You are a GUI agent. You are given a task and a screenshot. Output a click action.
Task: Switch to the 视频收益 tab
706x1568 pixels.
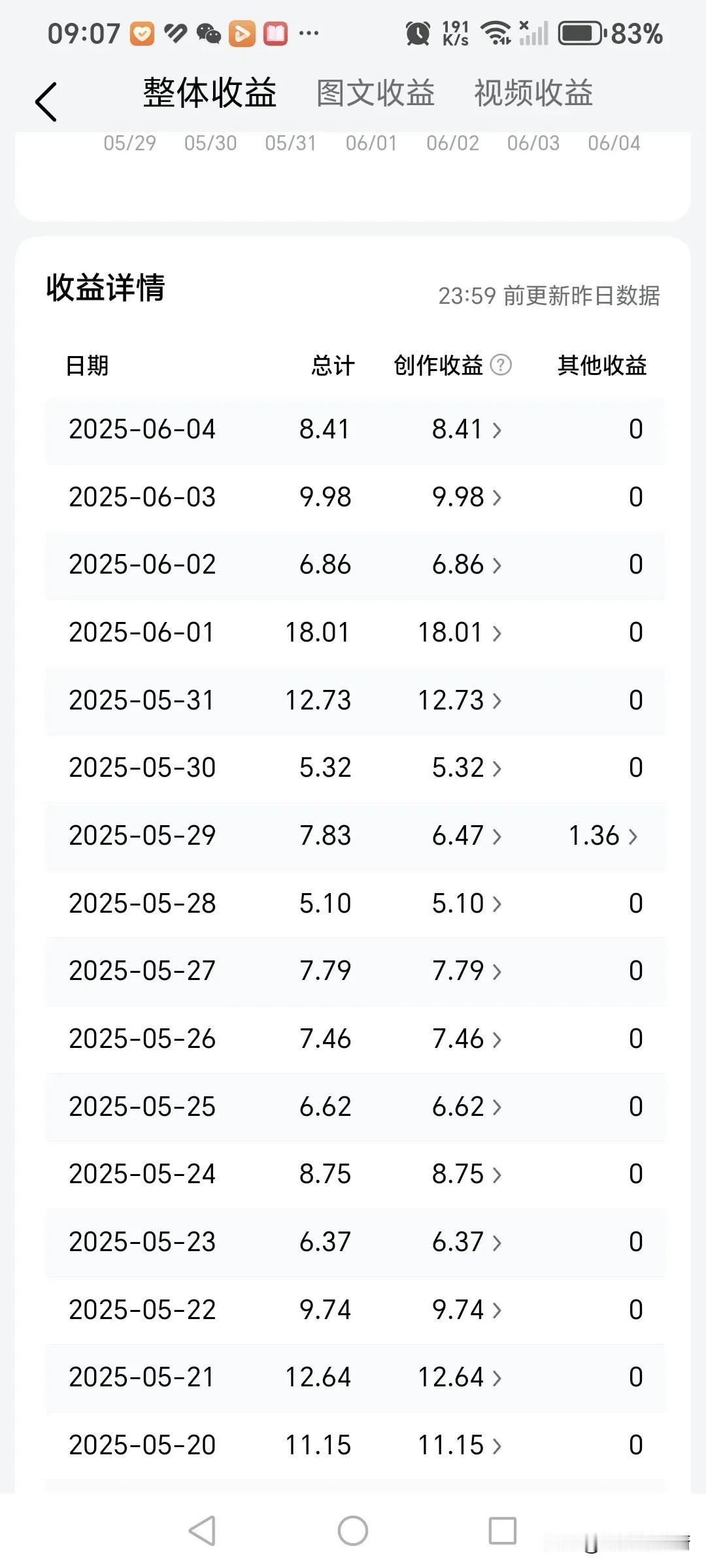point(533,93)
